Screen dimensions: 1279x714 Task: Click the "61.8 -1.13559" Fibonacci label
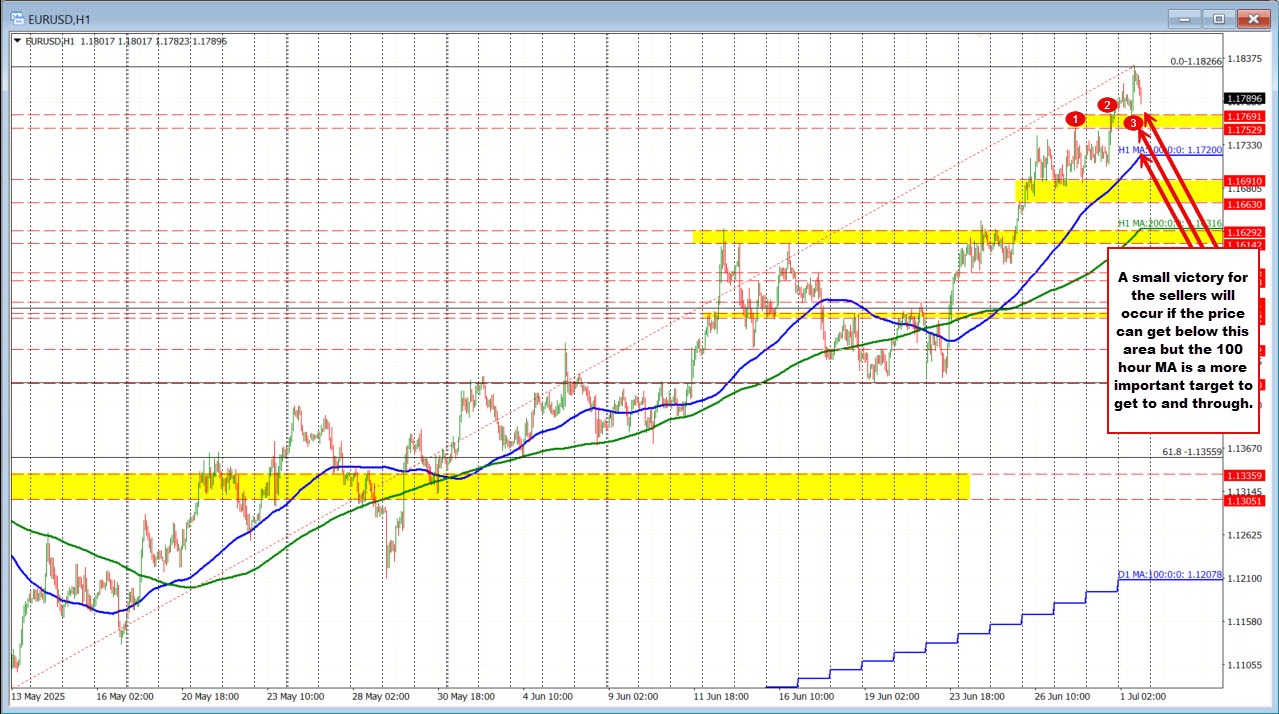pyautogui.click(x=1193, y=452)
